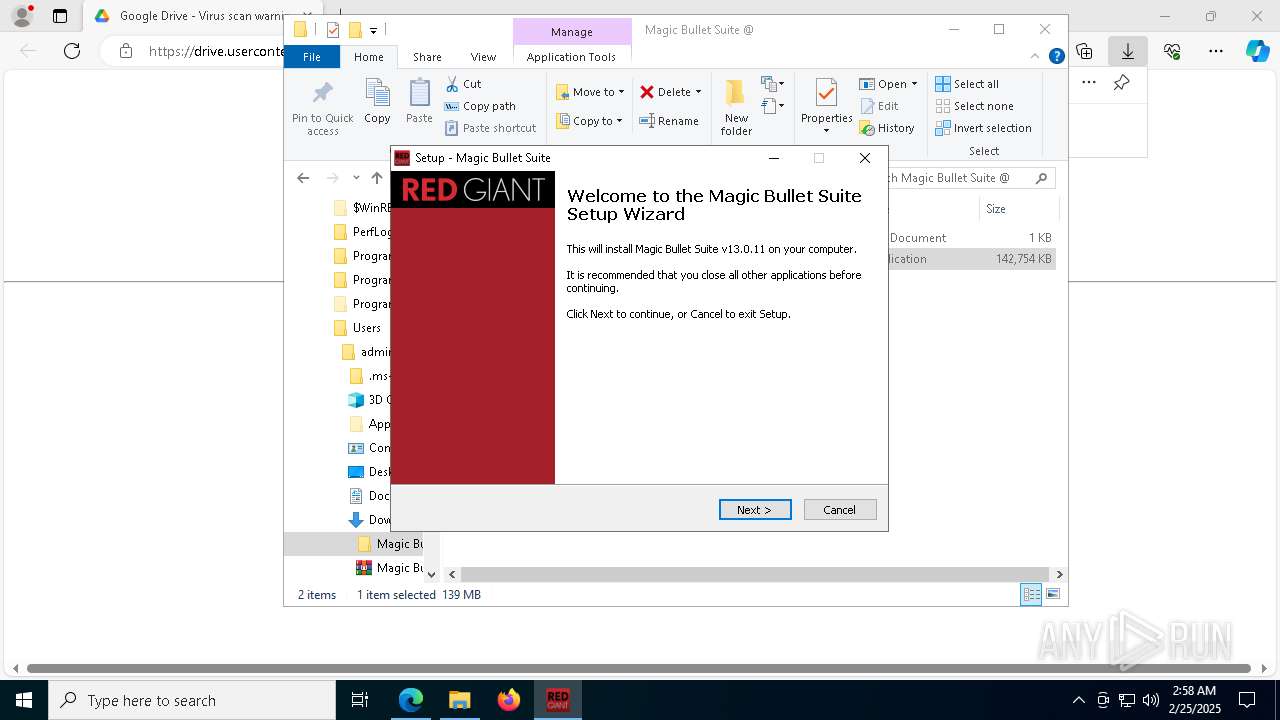Open the notification center icon

1247,700
